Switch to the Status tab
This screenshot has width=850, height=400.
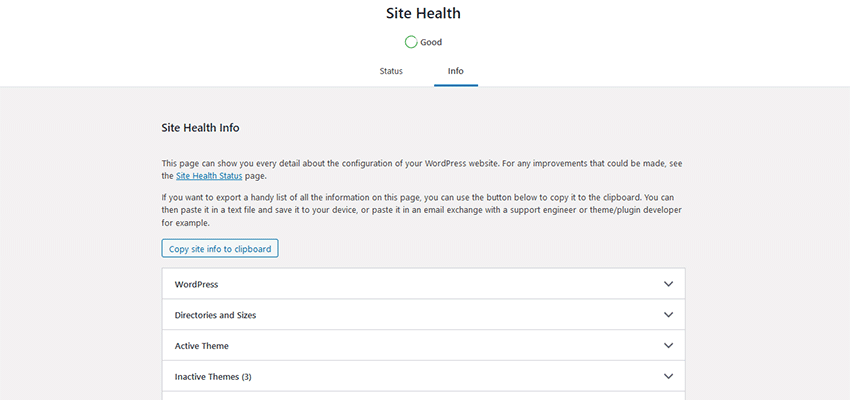391,72
